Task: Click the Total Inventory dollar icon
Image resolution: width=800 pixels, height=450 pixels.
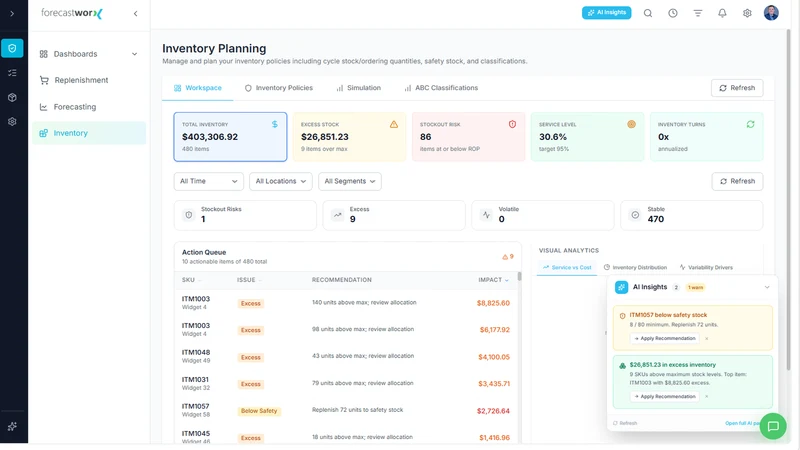Action: (274, 124)
